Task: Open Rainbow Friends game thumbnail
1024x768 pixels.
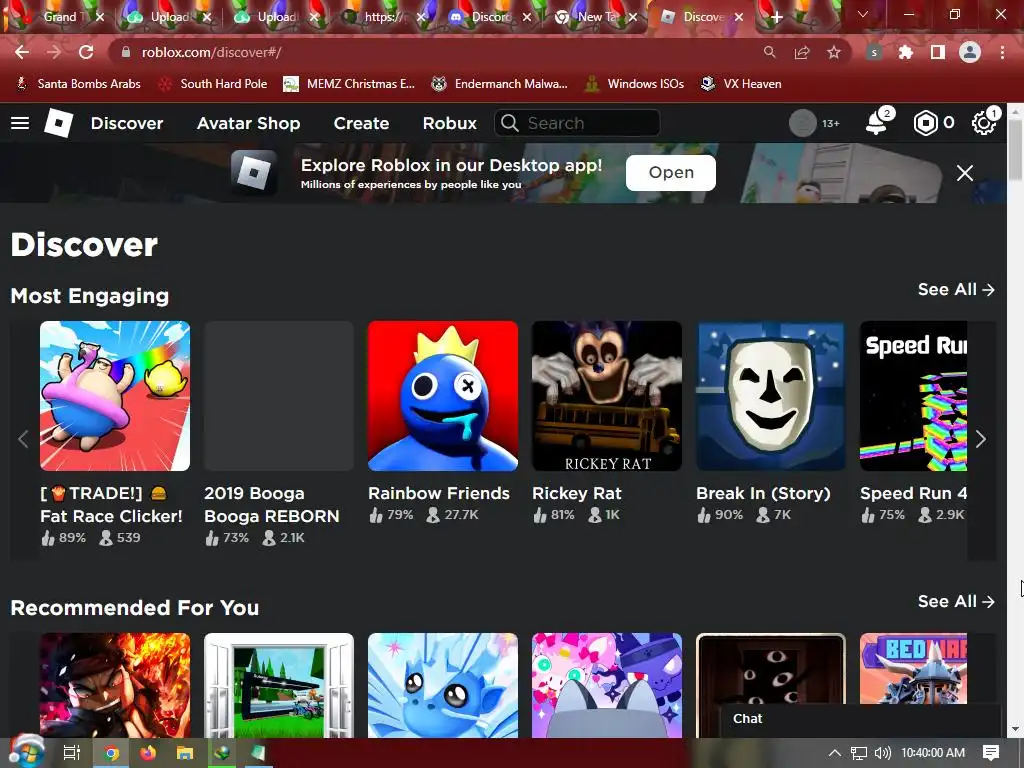Action: pos(443,396)
